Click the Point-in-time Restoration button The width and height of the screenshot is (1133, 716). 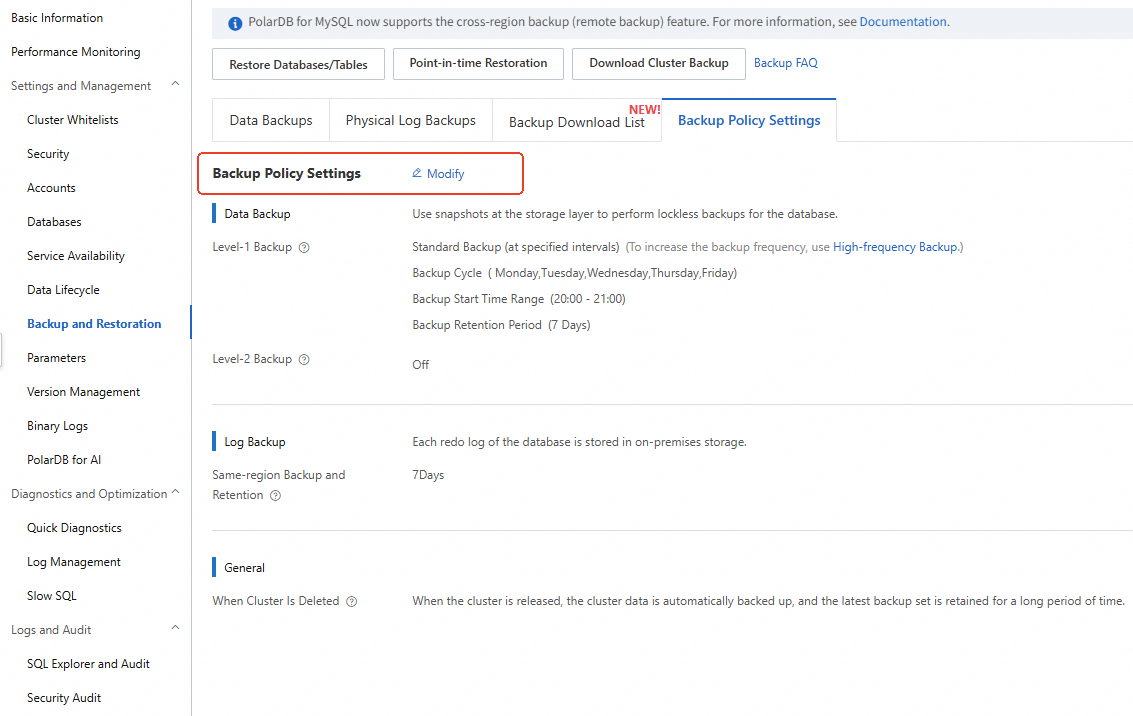pos(478,64)
